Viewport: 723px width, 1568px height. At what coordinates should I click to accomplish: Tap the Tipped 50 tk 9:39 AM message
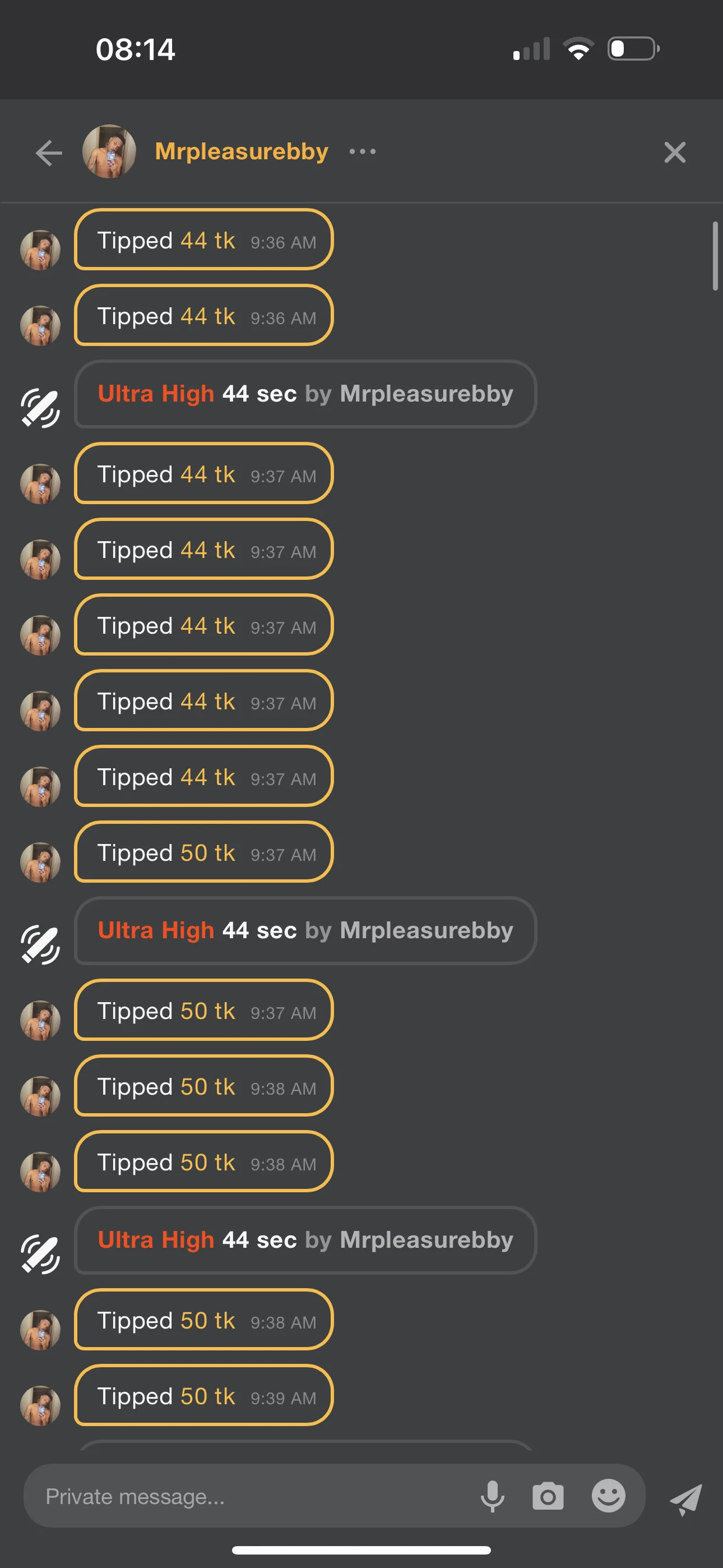[x=203, y=1396]
